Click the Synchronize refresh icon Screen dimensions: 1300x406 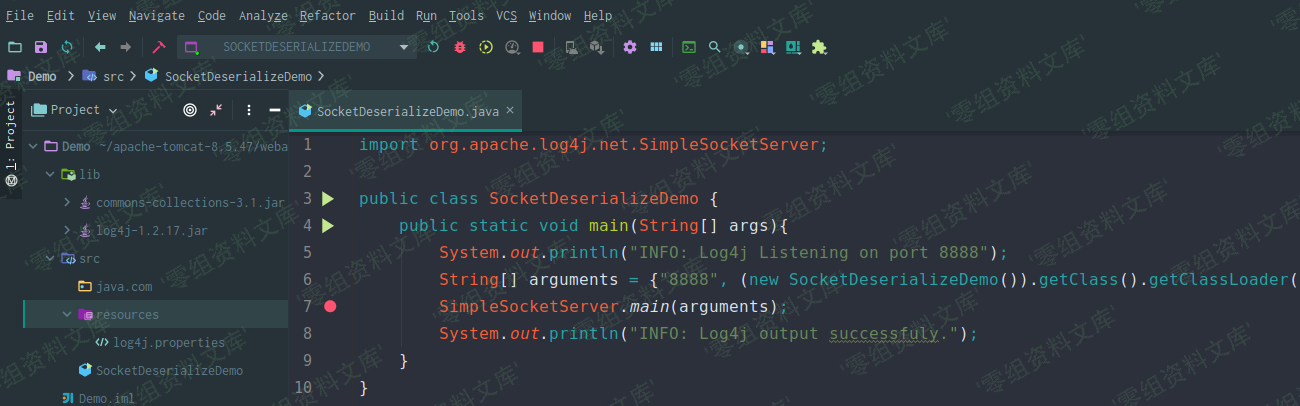tap(67, 47)
